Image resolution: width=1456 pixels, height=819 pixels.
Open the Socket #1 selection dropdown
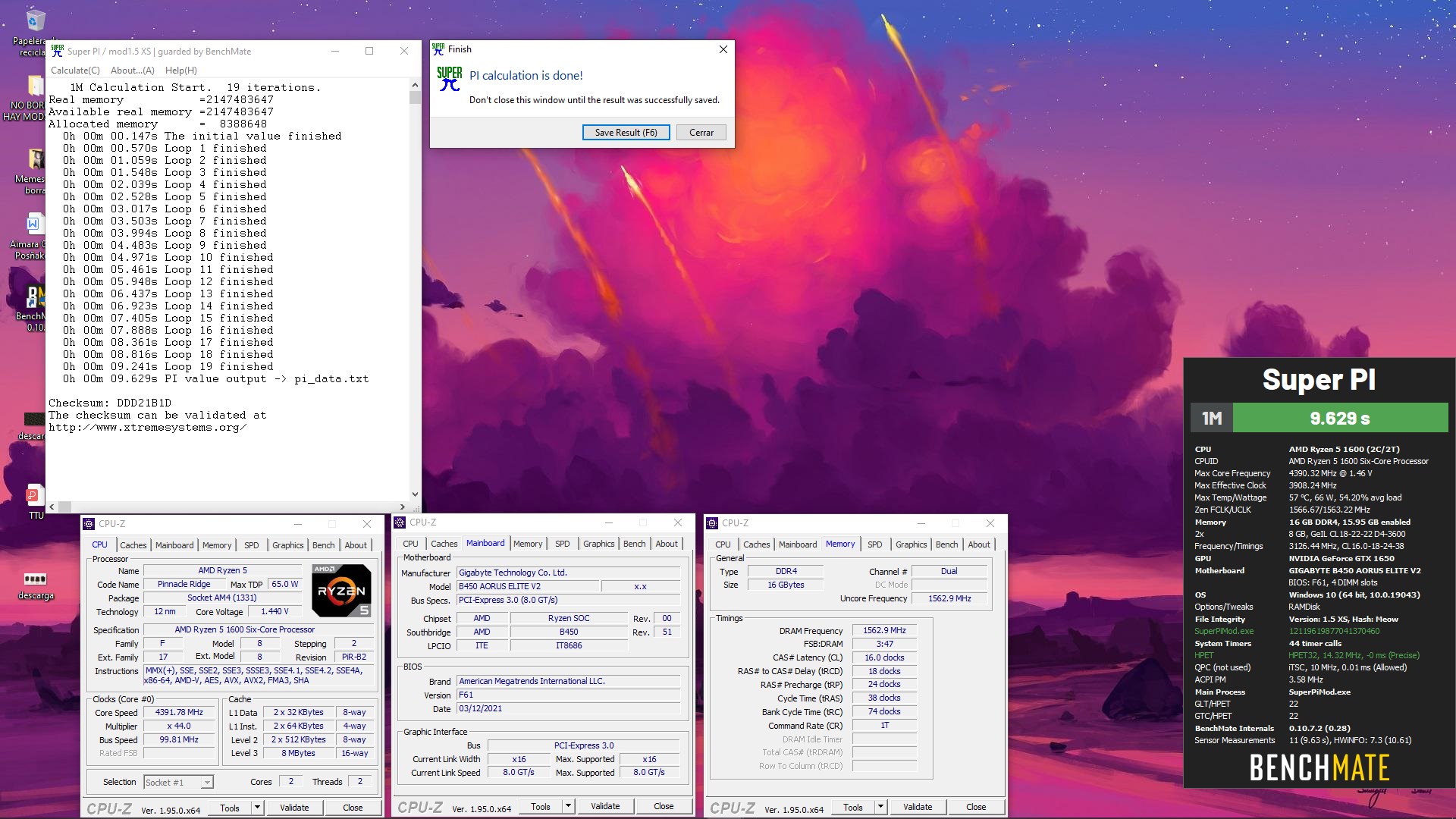207,782
